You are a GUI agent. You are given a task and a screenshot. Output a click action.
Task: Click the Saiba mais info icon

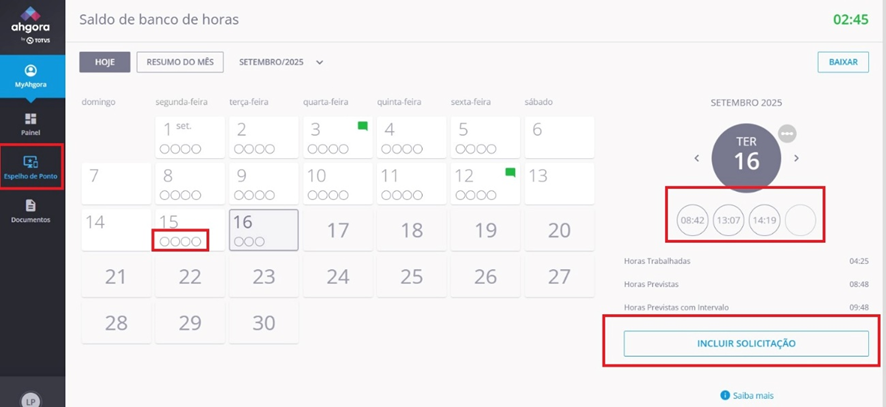point(725,395)
